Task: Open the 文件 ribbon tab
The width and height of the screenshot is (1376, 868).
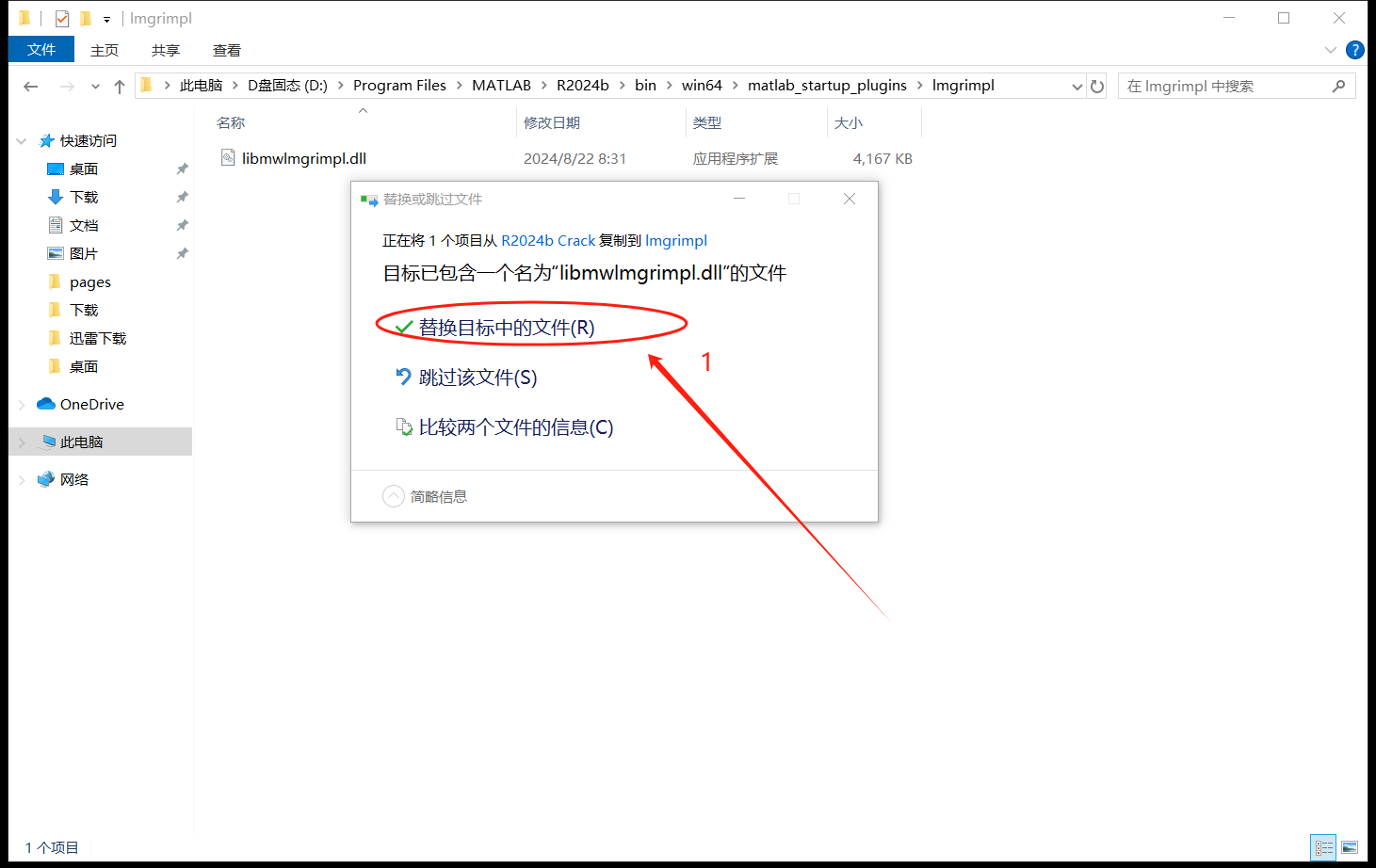Action: [41, 50]
